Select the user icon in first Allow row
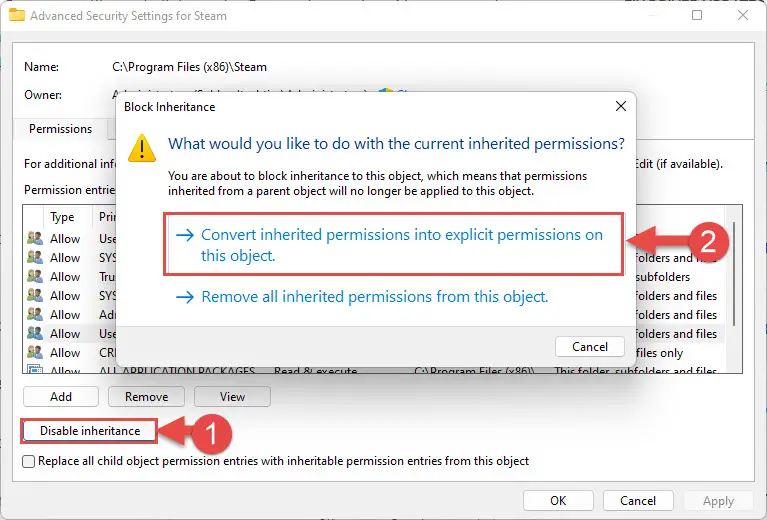Screen dimensions: 767x520 tap(35, 238)
